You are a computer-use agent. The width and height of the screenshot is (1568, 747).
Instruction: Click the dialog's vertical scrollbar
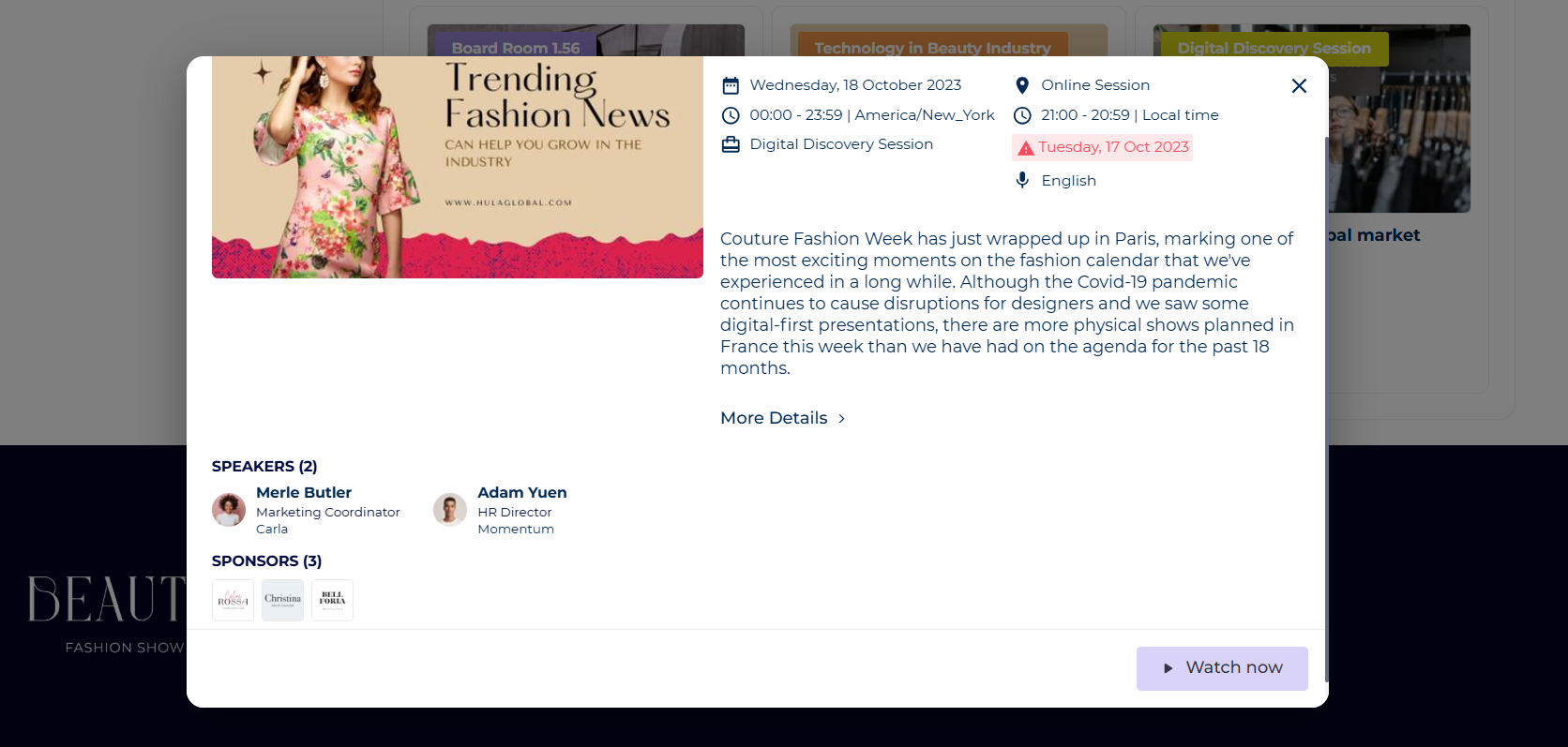coord(1326,410)
